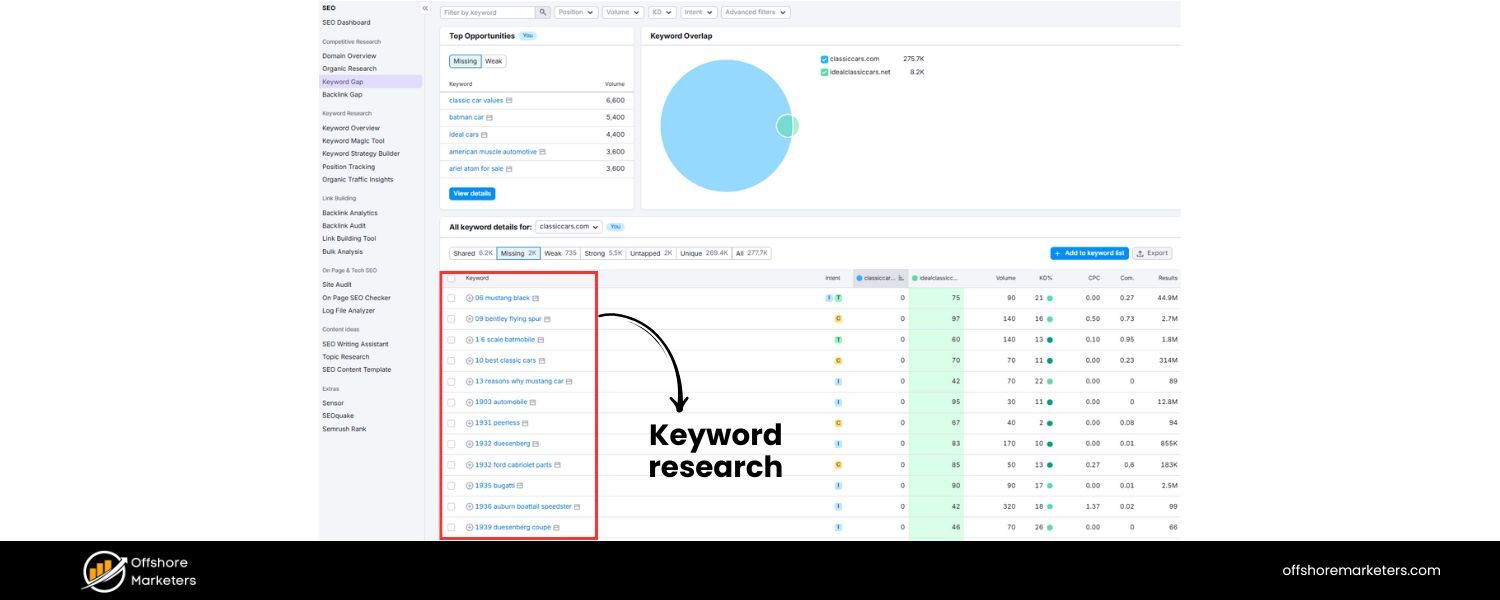Image resolution: width=1500 pixels, height=600 pixels.
Task: Select all keywords via header checkbox
Action: click(x=453, y=277)
